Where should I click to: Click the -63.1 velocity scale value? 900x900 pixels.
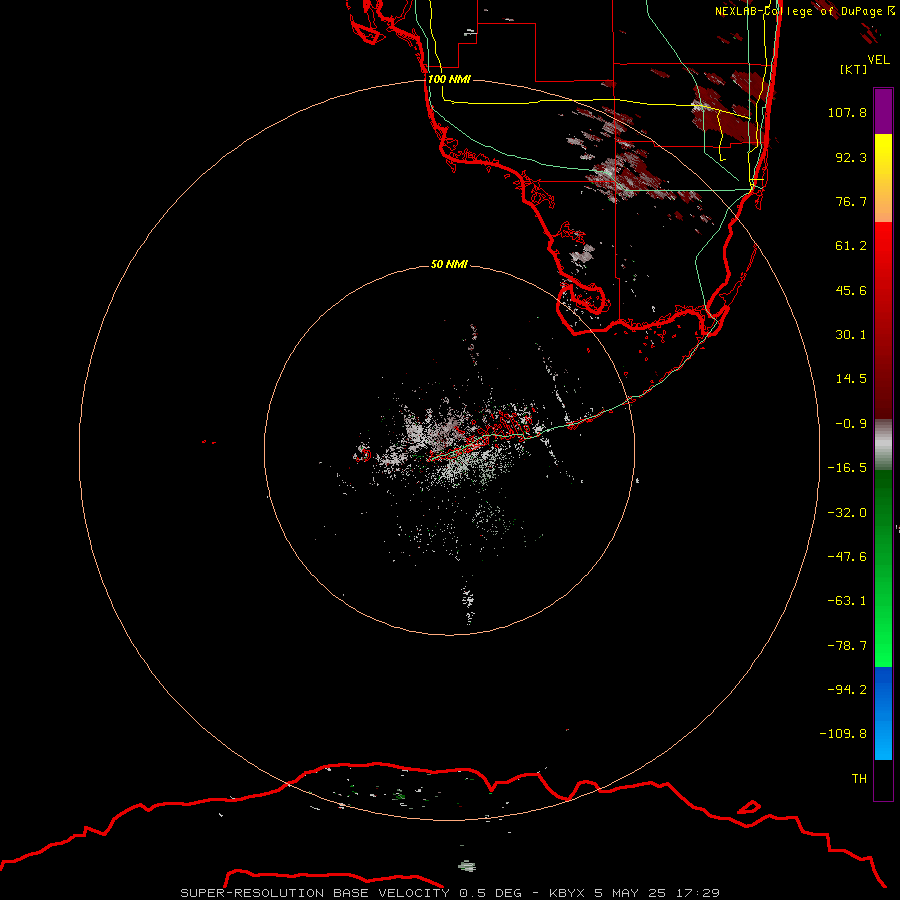point(847,601)
